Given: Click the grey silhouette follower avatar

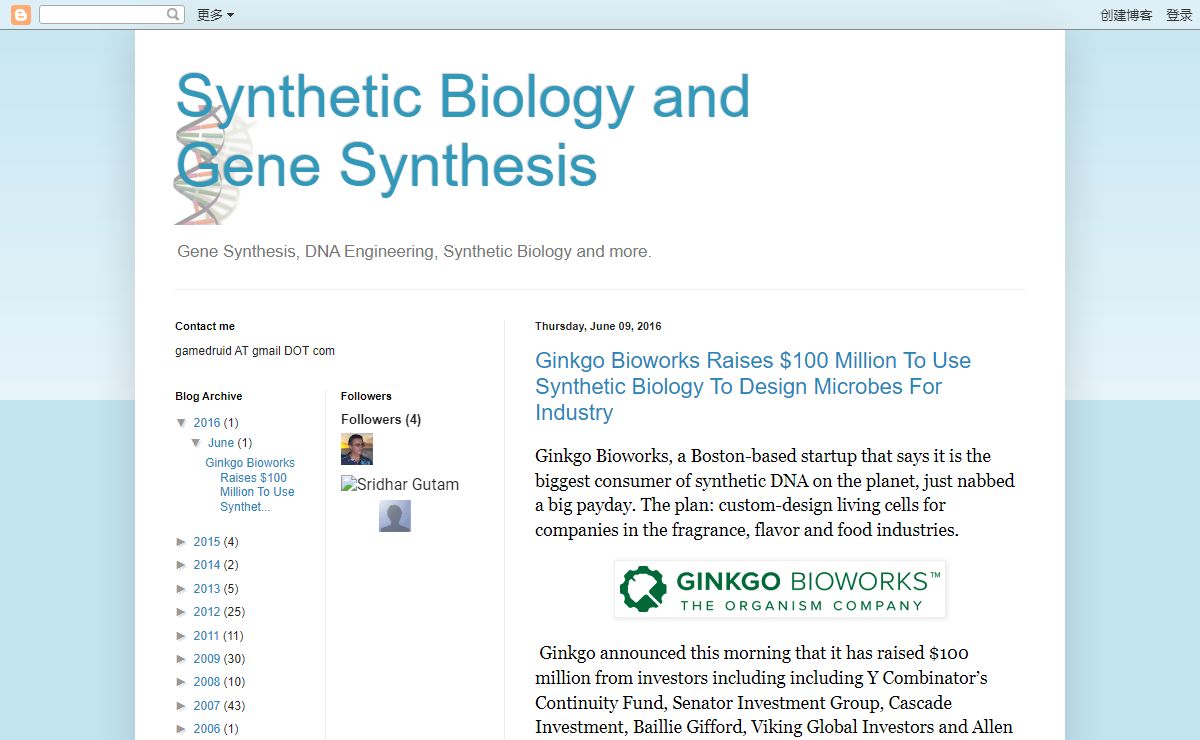Looking at the screenshot, I should [395, 516].
